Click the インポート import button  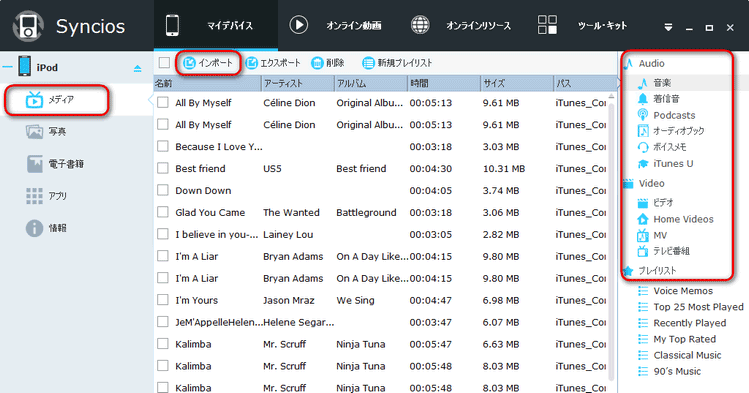[208, 63]
